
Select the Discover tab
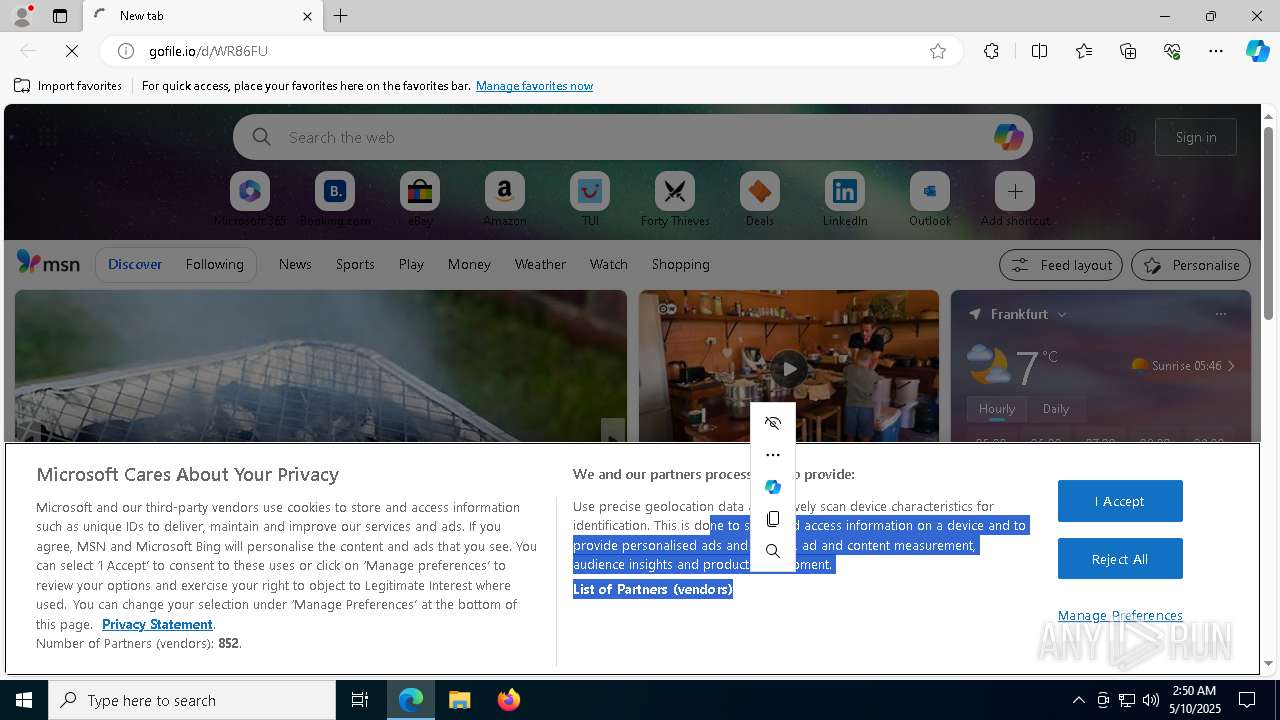pos(135,264)
